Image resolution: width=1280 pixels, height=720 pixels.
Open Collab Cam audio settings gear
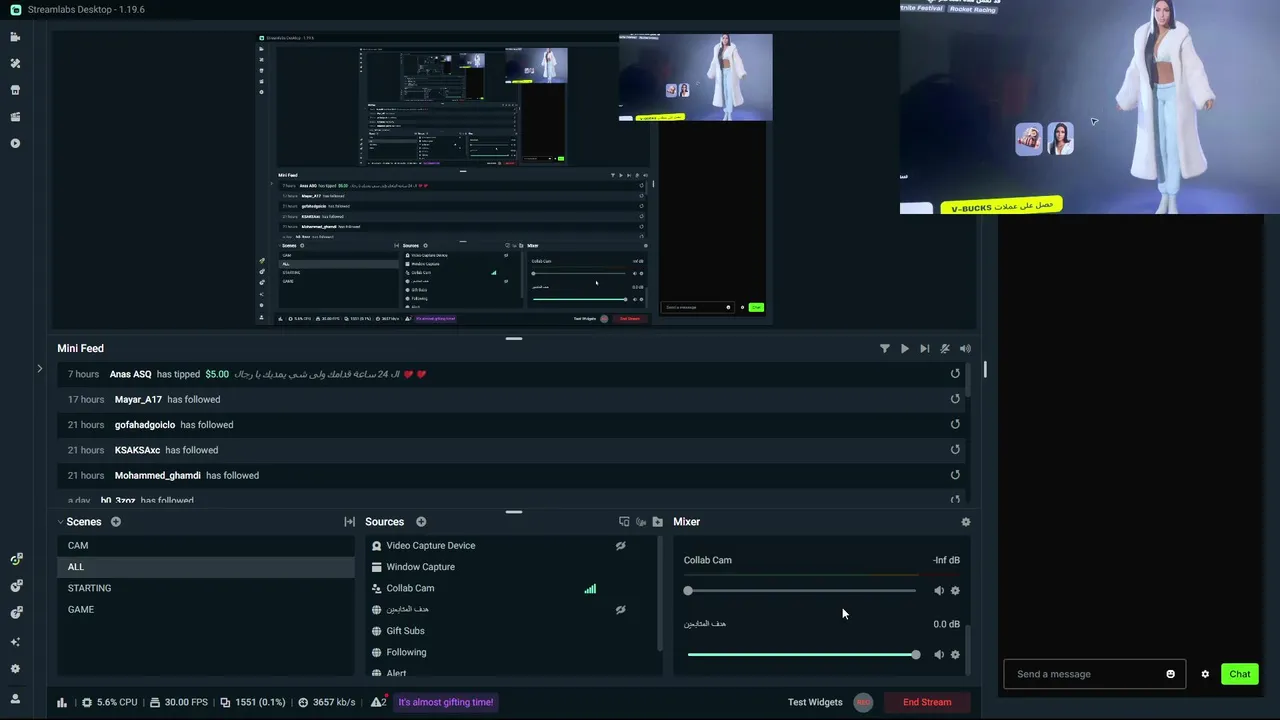click(955, 591)
